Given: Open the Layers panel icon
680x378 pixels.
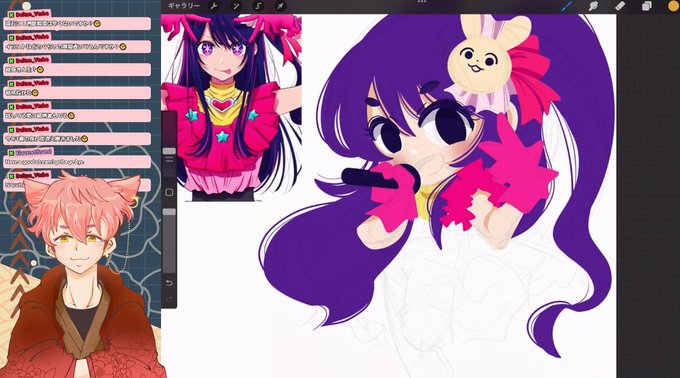Looking at the screenshot, I should (x=647, y=6).
